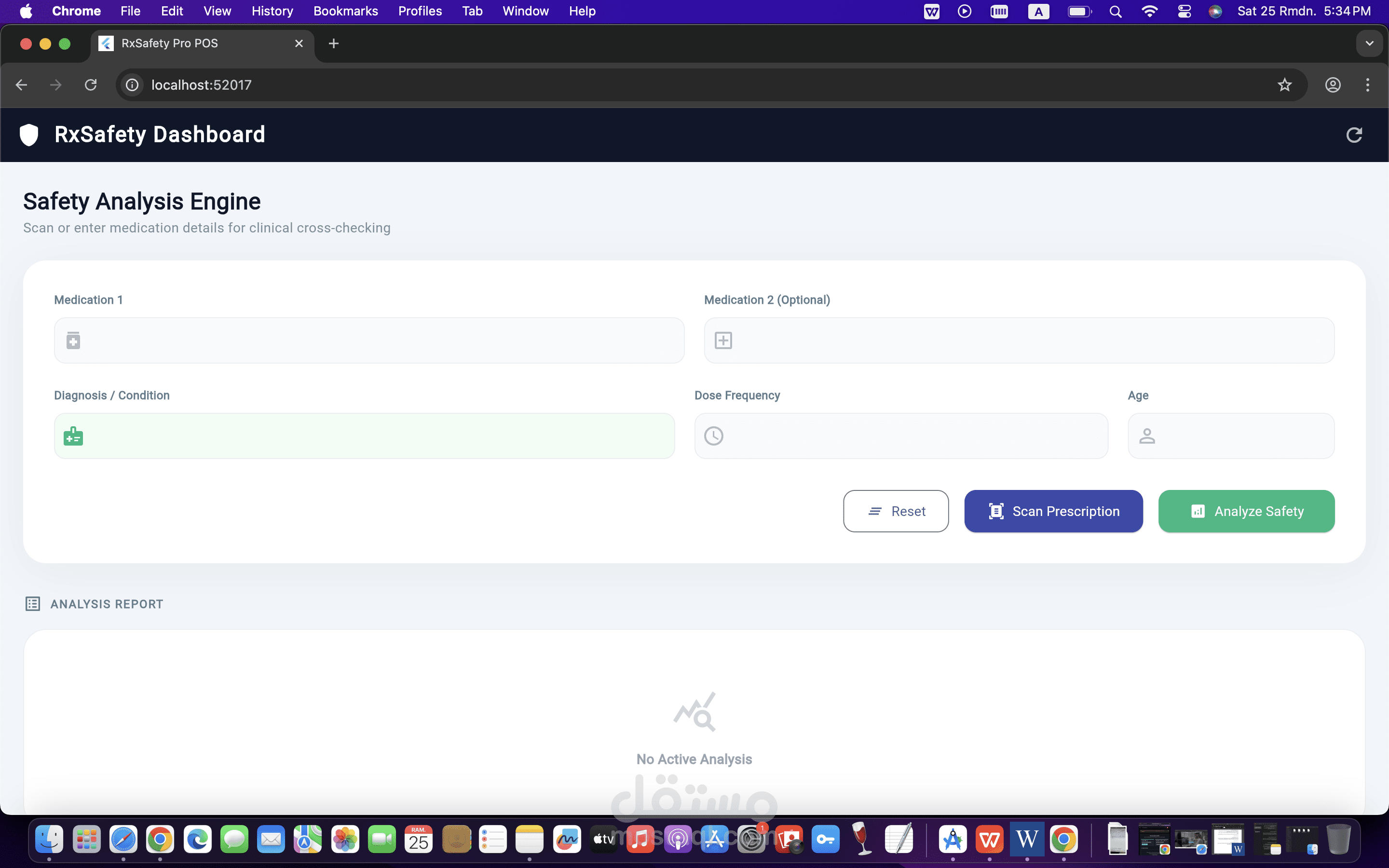Viewport: 1389px width, 868px height.
Task: Click the shield logo in the dashboard header
Action: 29,135
